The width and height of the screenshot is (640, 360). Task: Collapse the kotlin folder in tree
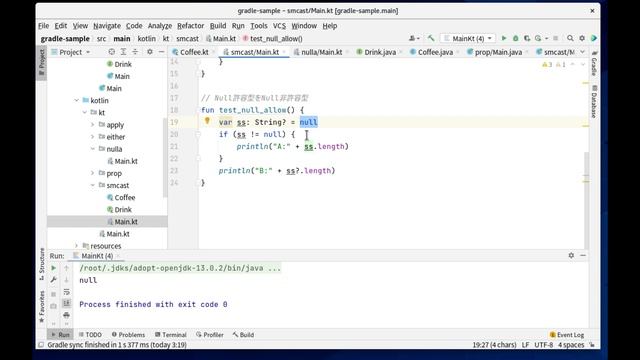pos(76,100)
